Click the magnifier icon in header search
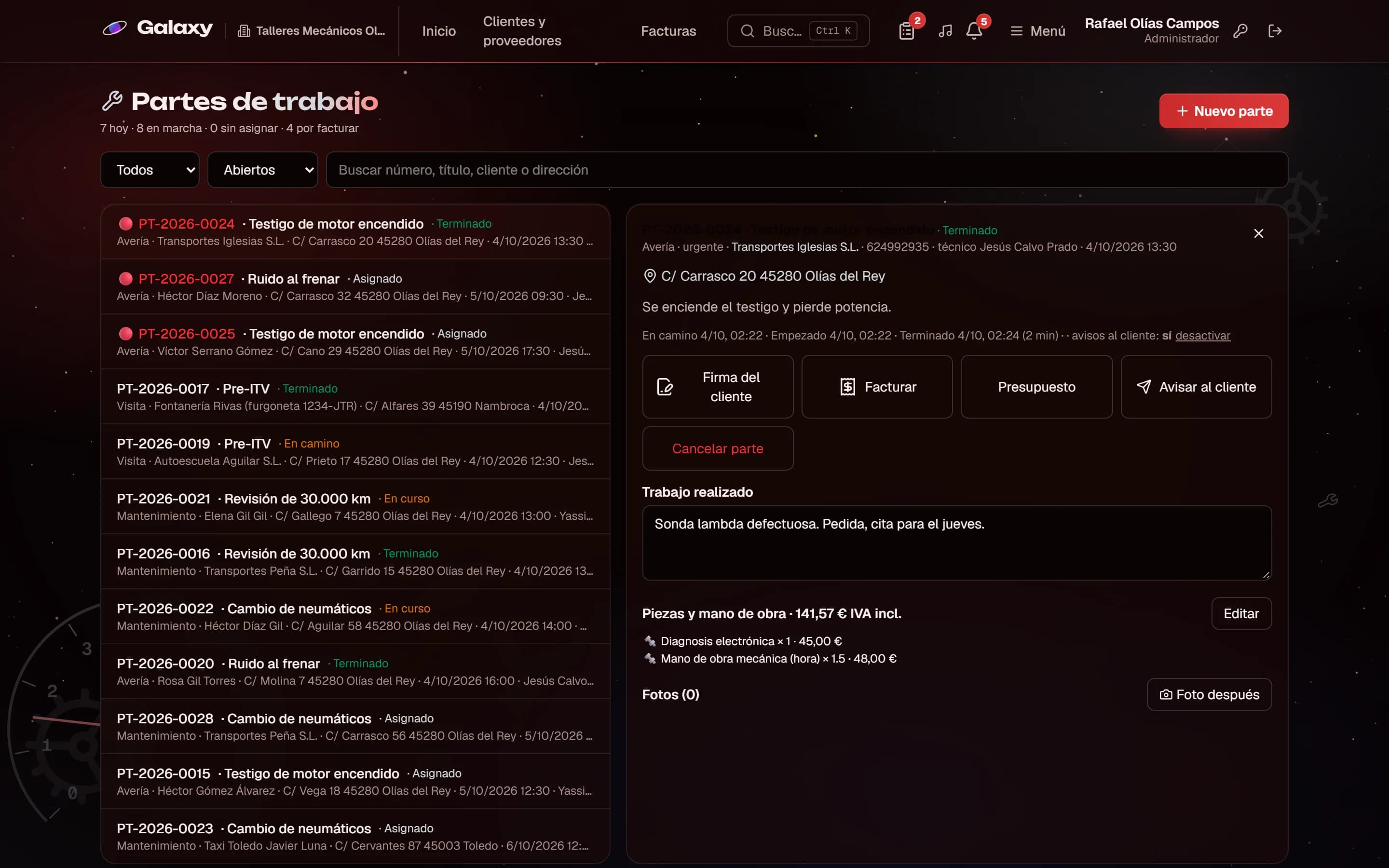Image resolution: width=1389 pixels, height=868 pixels. pyautogui.click(x=747, y=31)
